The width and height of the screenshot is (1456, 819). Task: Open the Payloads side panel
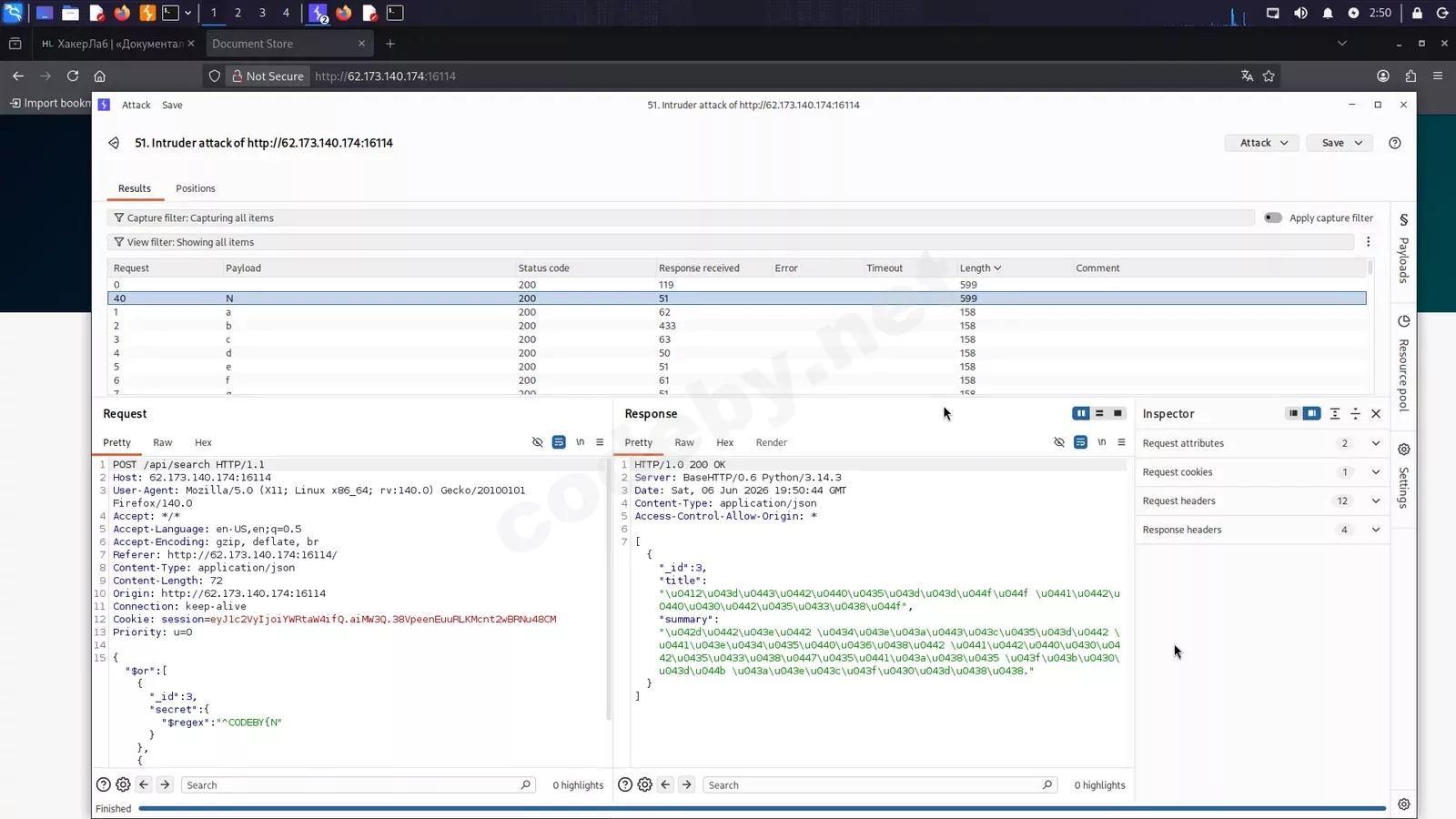(x=1404, y=248)
